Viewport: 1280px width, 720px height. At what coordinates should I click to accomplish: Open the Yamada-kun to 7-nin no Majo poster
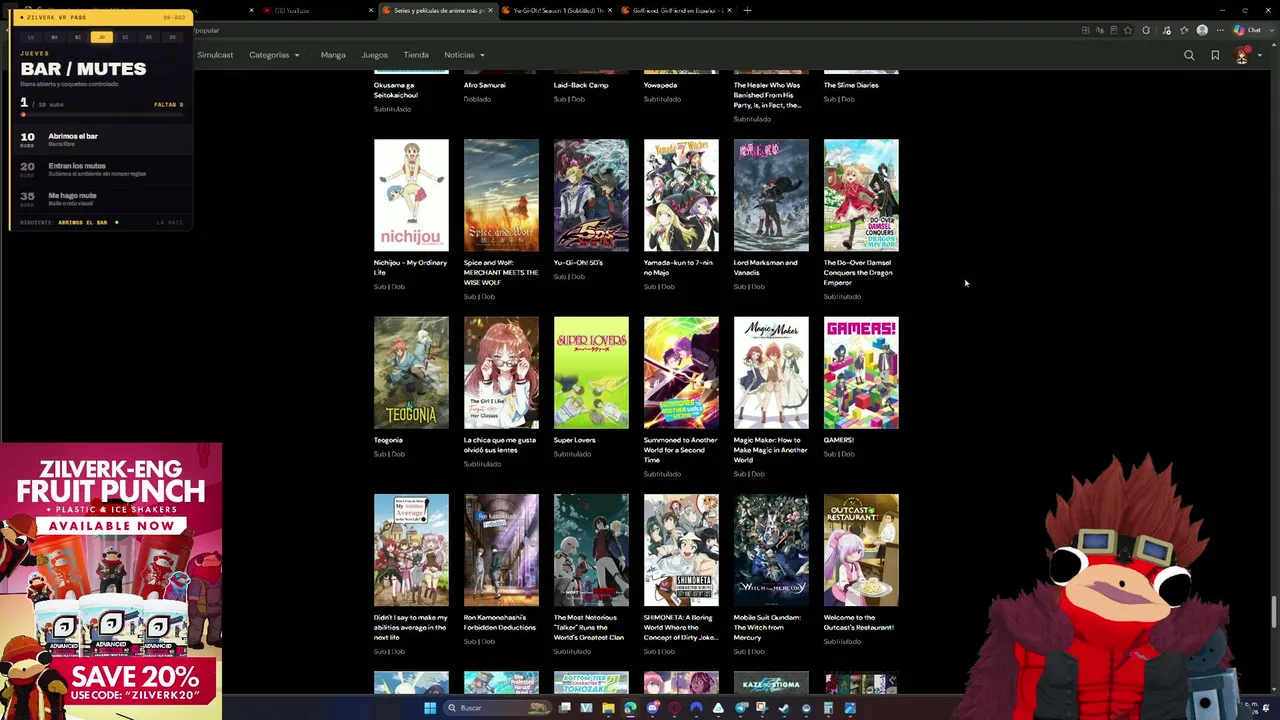pos(681,195)
